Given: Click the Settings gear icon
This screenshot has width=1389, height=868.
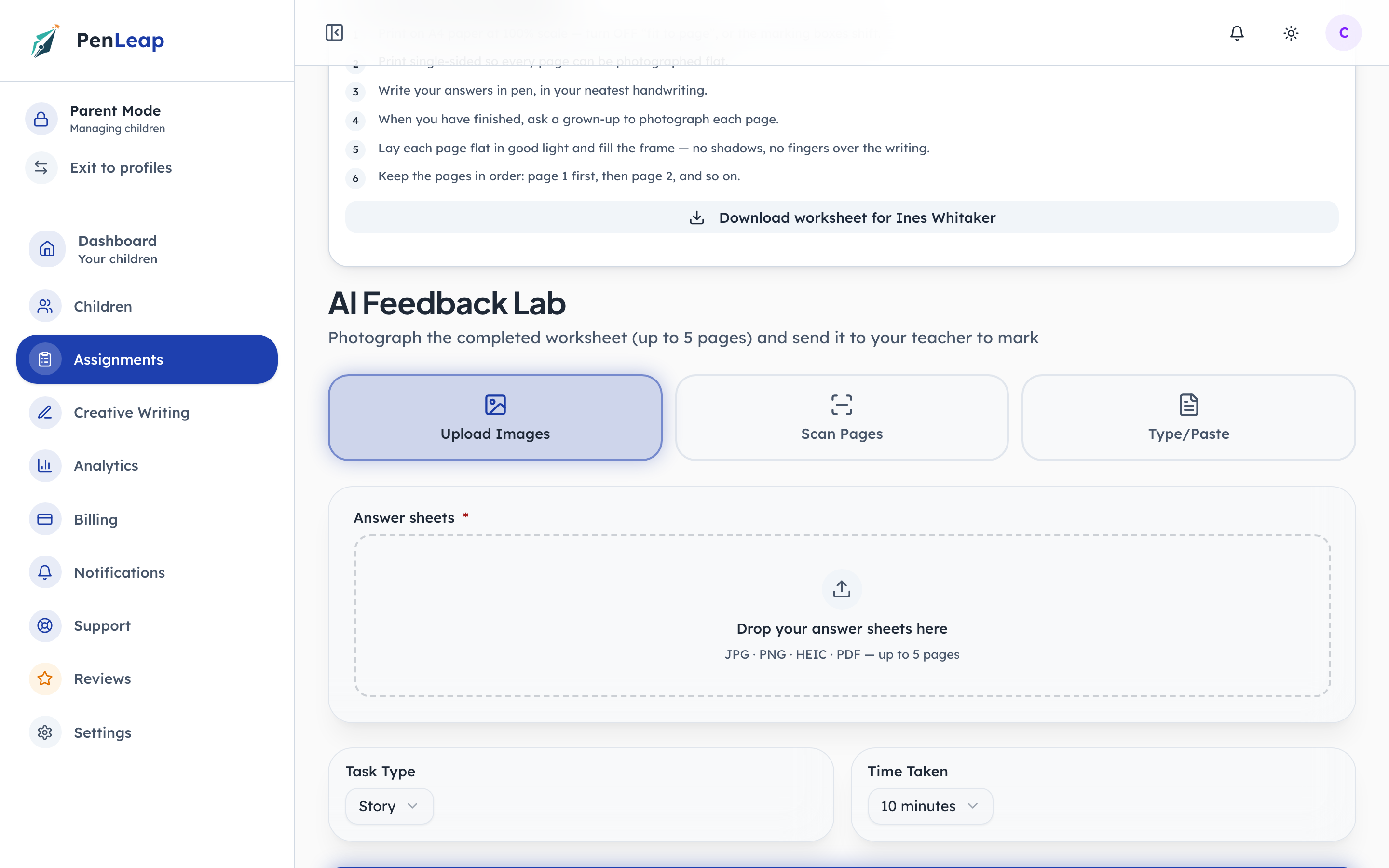Looking at the screenshot, I should [45, 732].
